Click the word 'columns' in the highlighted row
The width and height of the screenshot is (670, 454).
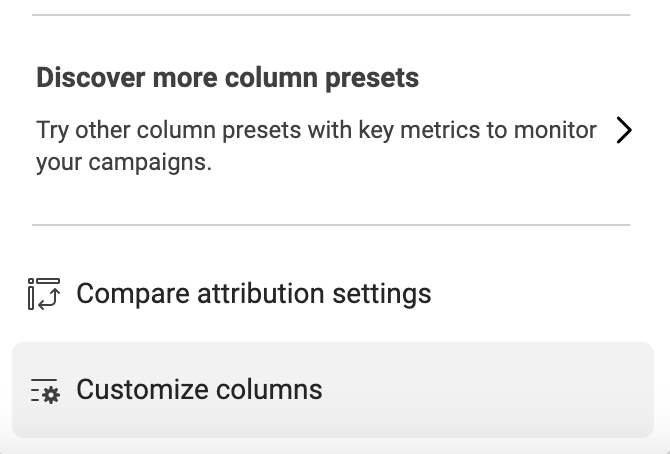coord(269,389)
